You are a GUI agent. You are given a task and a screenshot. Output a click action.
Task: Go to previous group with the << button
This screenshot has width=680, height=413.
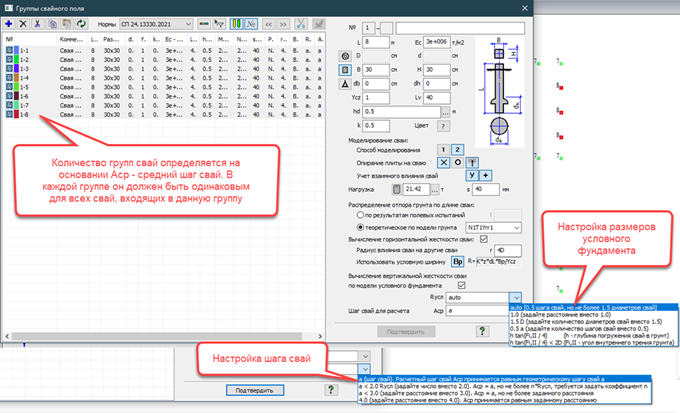tap(269, 24)
